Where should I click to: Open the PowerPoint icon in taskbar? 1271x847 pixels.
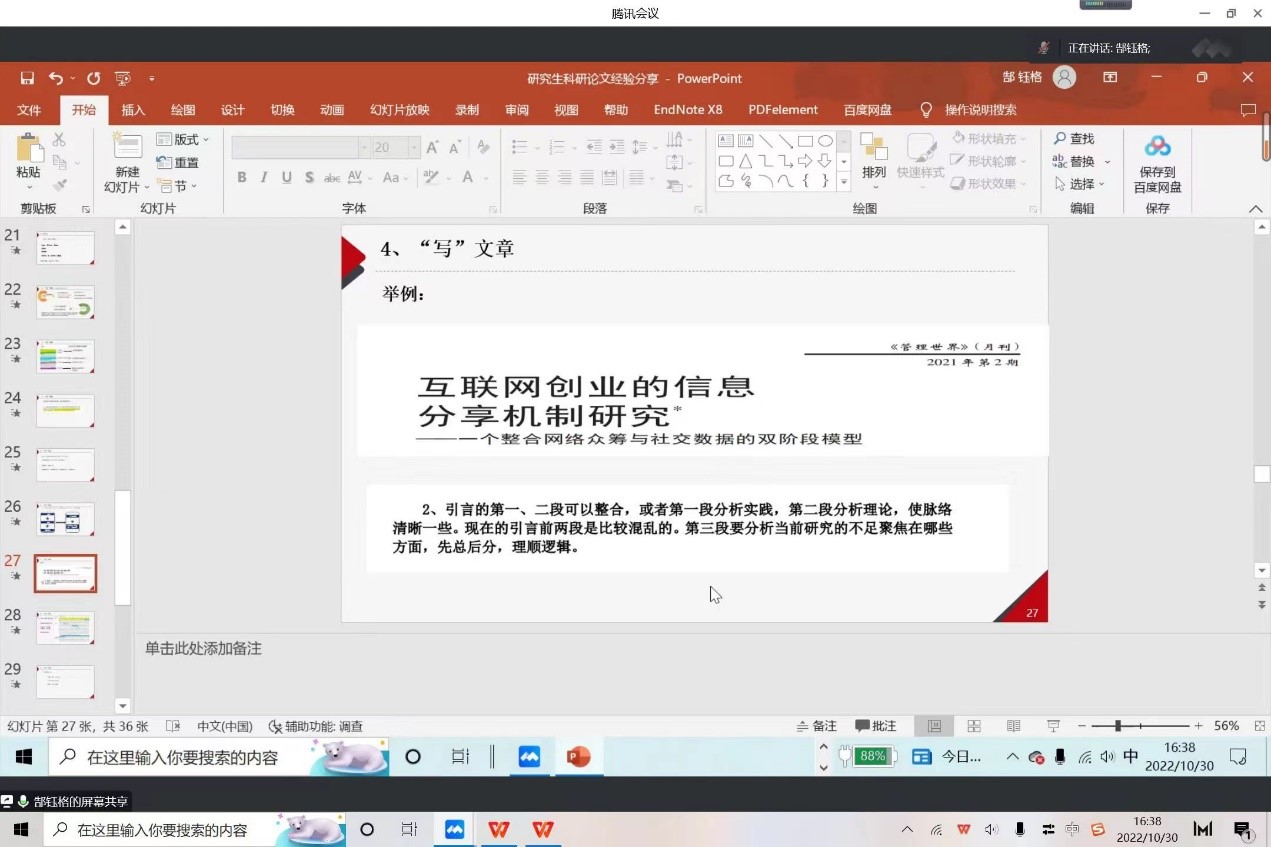pyautogui.click(x=578, y=757)
